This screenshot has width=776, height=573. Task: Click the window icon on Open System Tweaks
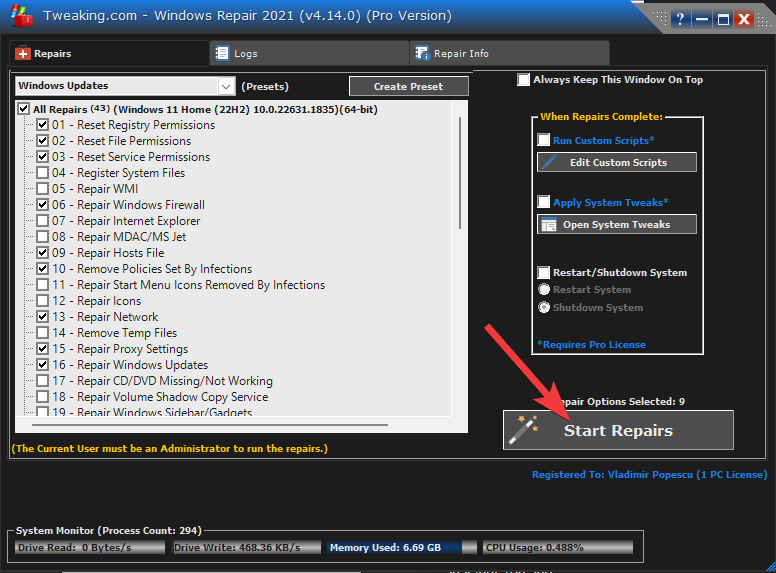(549, 224)
